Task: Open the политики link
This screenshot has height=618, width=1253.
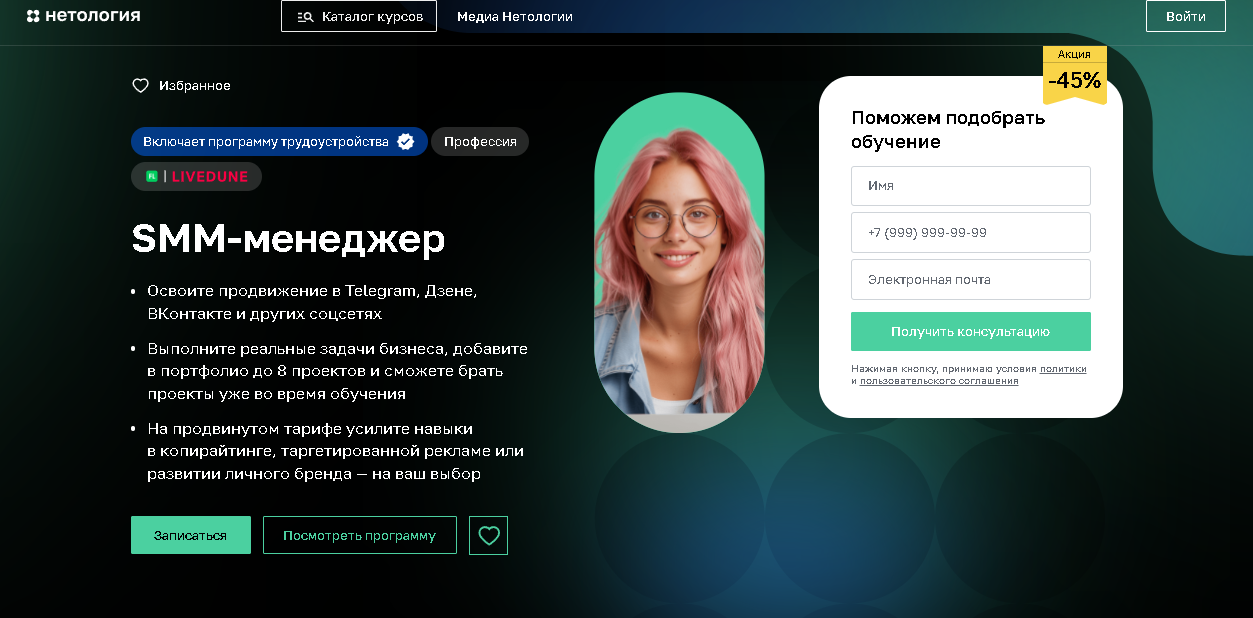Action: point(1063,369)
